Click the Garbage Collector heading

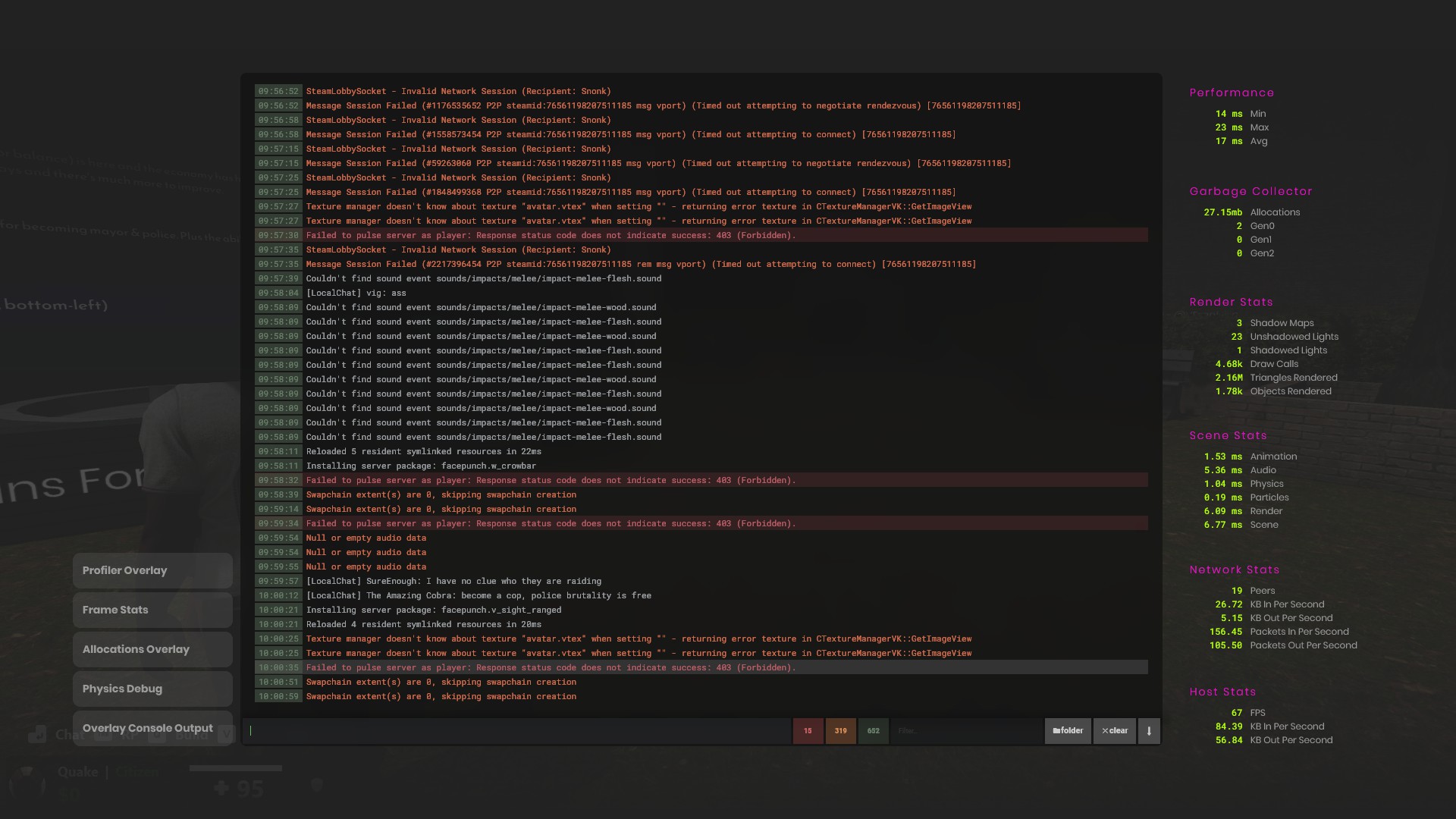(1250, 191)
